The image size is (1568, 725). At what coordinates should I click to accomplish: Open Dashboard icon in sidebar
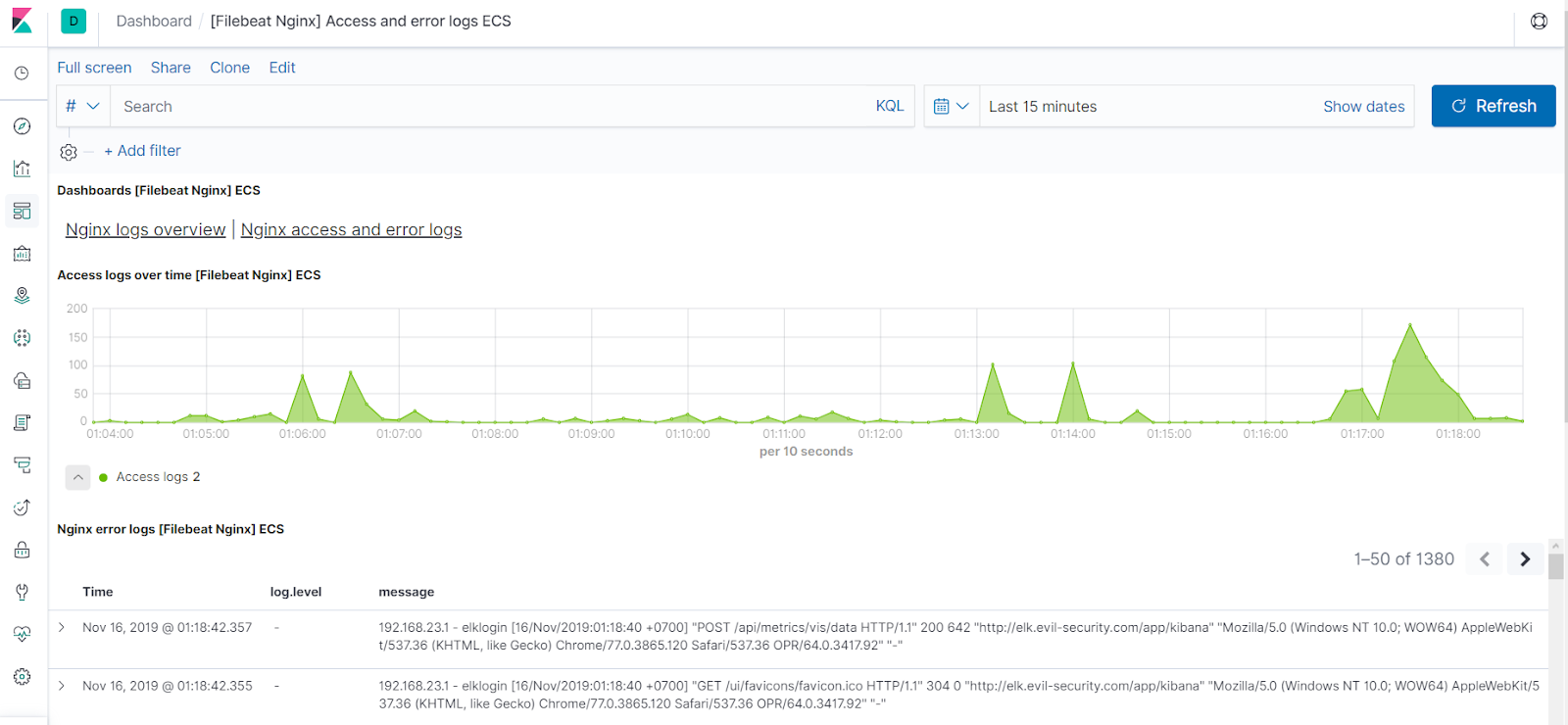click(x=22, y=211)
